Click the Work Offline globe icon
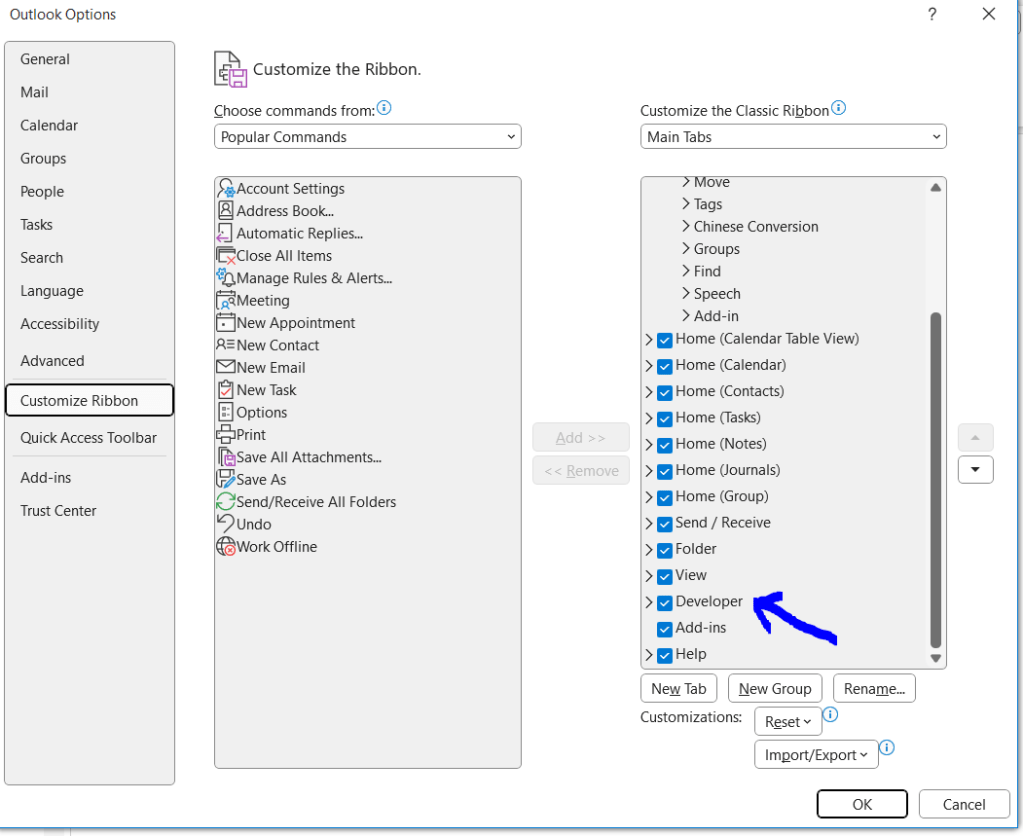1023x836 pixels. [x=226, y=547]
